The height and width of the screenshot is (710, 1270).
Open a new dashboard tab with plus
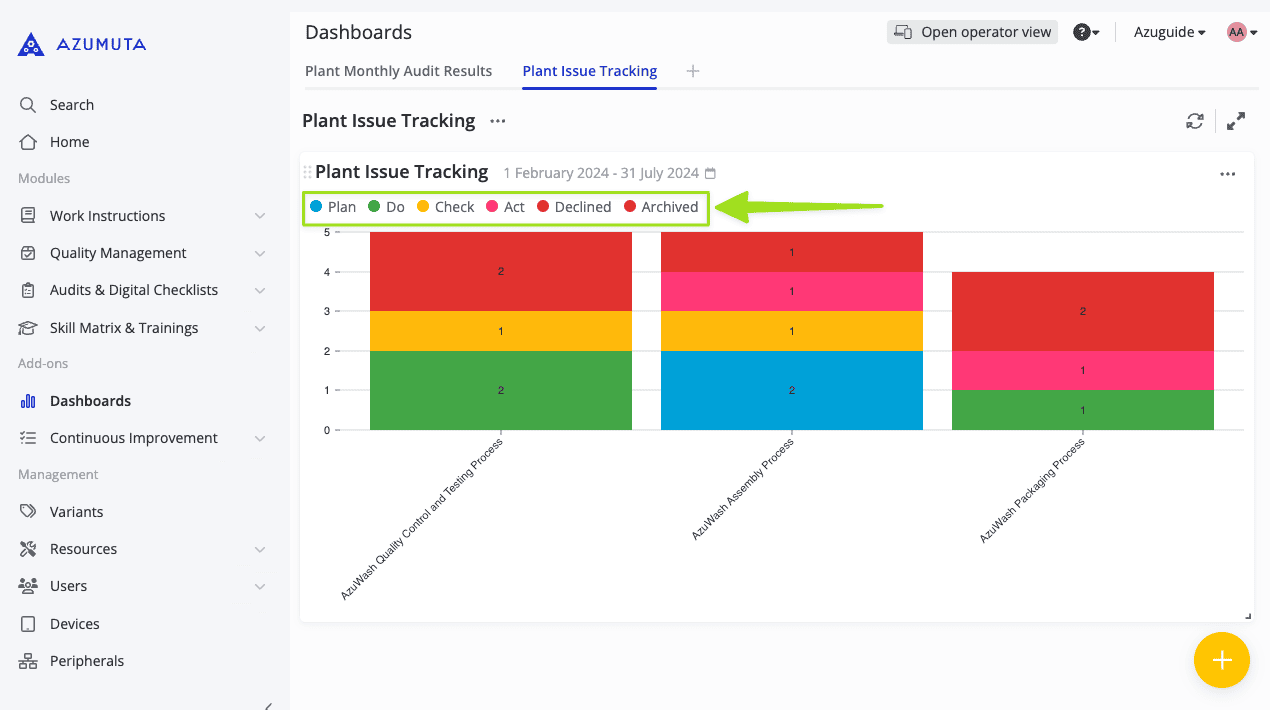[x=693, y=71]
